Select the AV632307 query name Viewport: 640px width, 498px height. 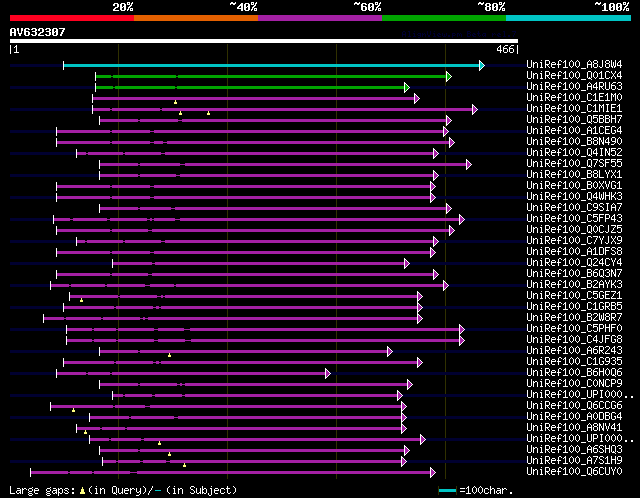click(38, 32)
